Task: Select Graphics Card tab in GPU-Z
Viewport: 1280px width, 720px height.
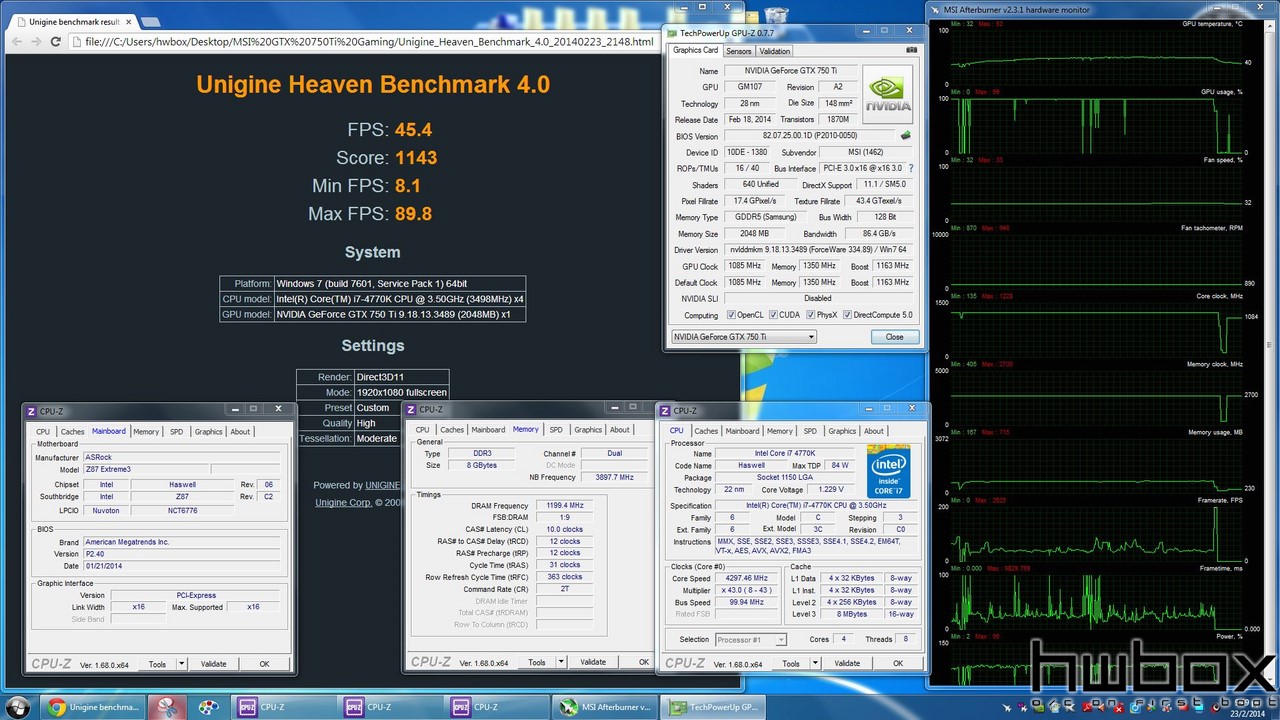Action: (x=696, y=50)
